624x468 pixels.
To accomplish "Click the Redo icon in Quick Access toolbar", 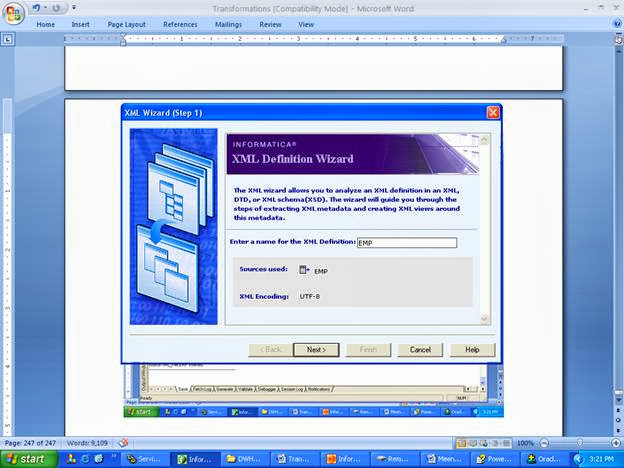I will [56, 8].
